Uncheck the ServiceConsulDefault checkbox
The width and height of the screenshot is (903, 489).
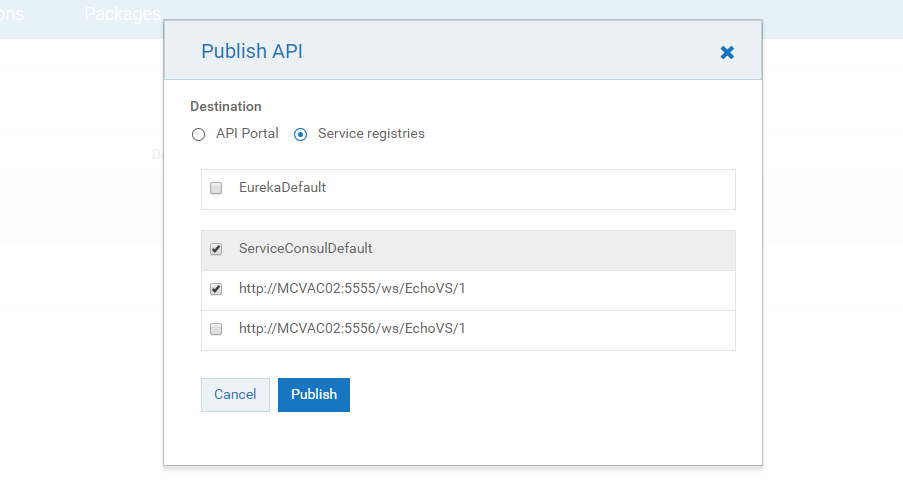(216, 249)
